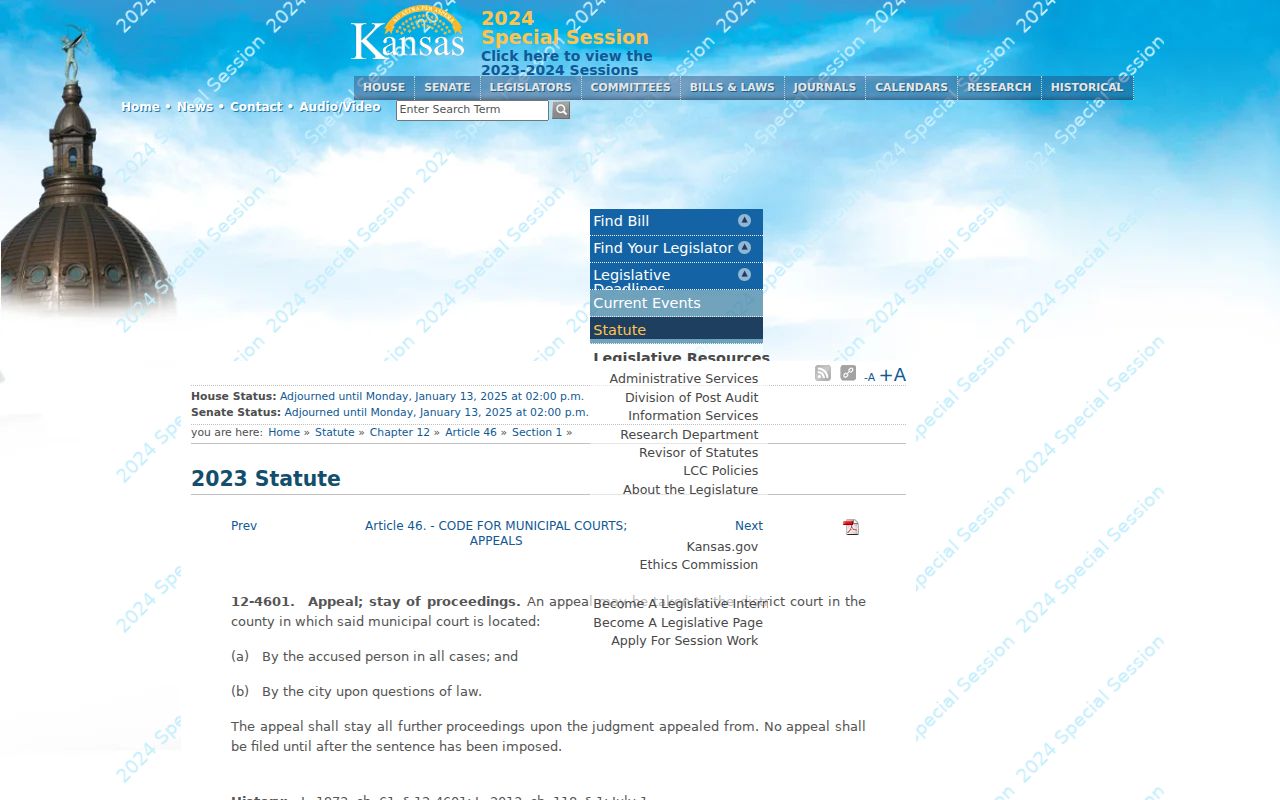Click Statute in the breadcrumb

click(x=334, y=432)
